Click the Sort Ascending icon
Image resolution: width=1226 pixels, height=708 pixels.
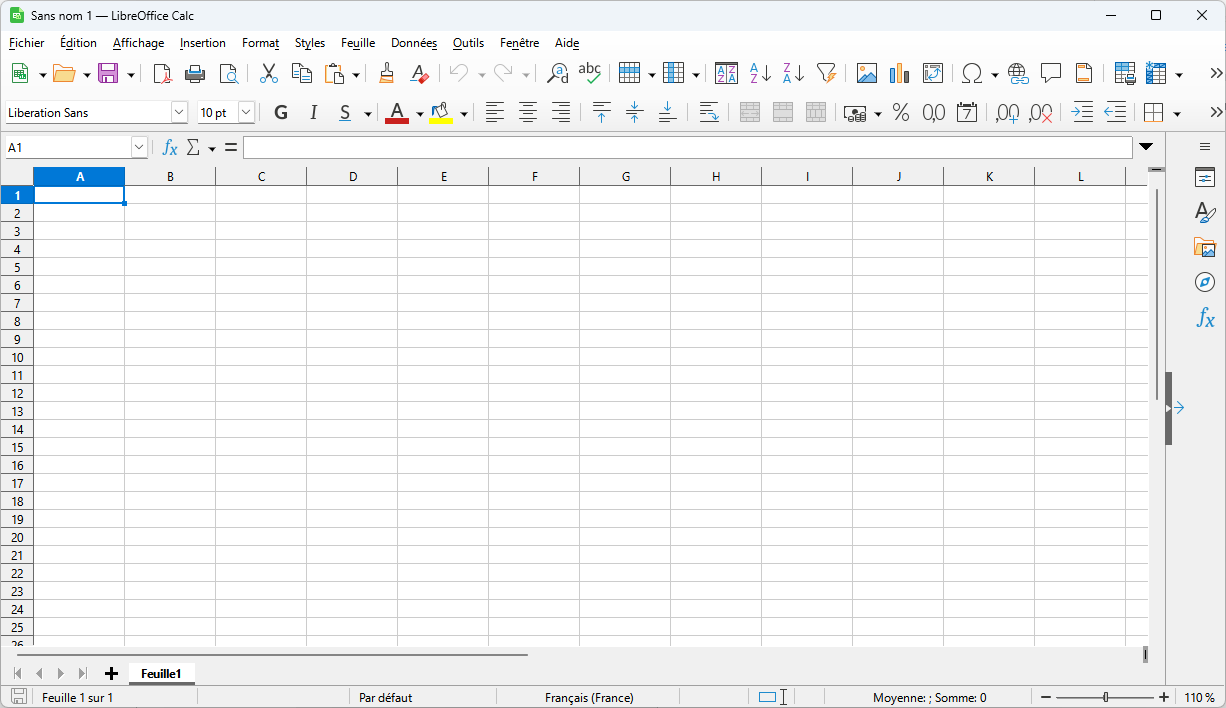[x=760, y=74]
